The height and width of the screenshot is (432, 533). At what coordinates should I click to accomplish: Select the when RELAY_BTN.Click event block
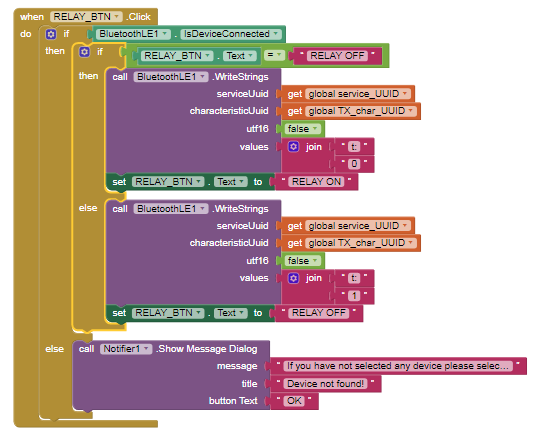85,17
